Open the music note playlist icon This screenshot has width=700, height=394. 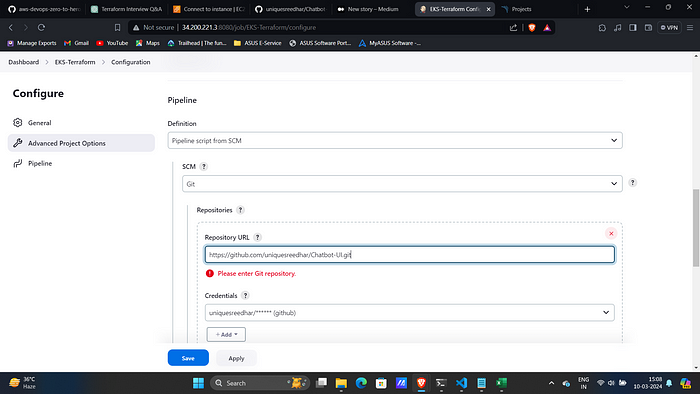pyautogui.click(x=617, y=28)
